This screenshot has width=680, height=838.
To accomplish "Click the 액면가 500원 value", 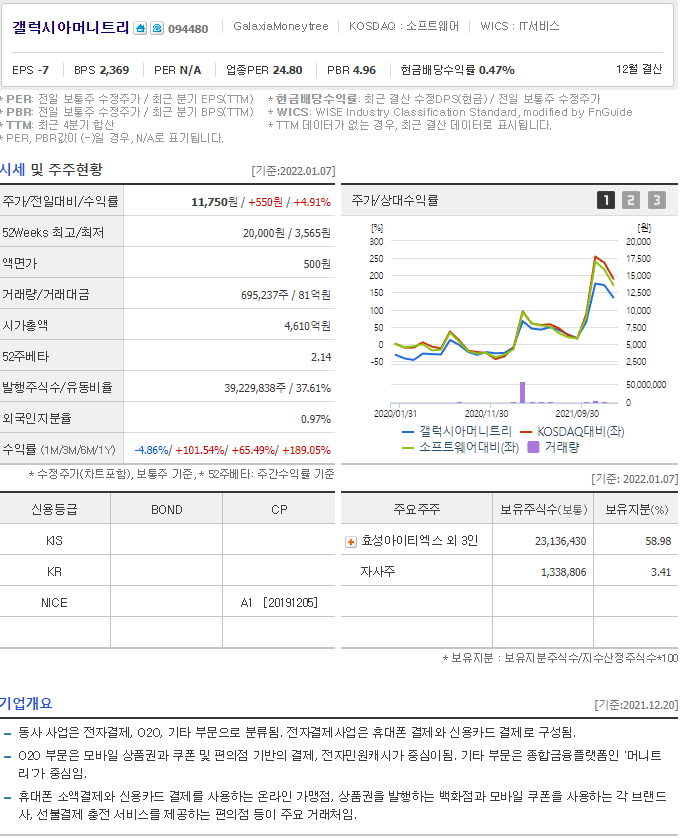I will (x=317, y=264).
